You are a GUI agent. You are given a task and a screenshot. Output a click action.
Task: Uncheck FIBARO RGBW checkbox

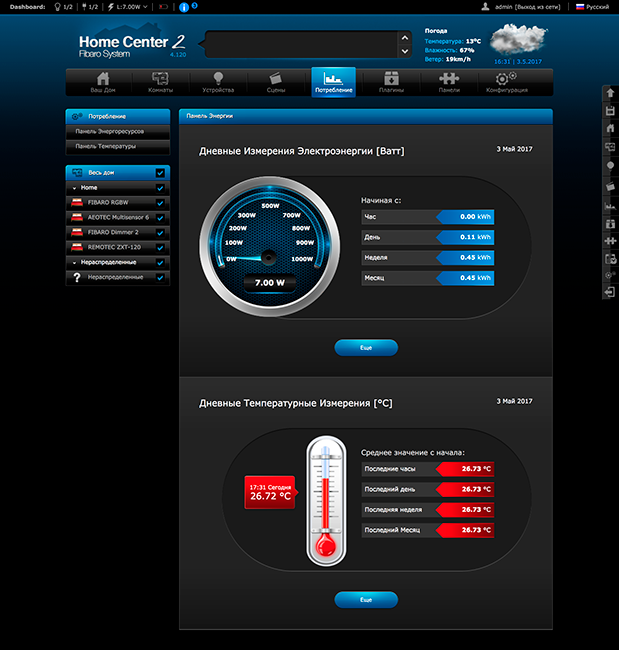[x=160, y=203]
